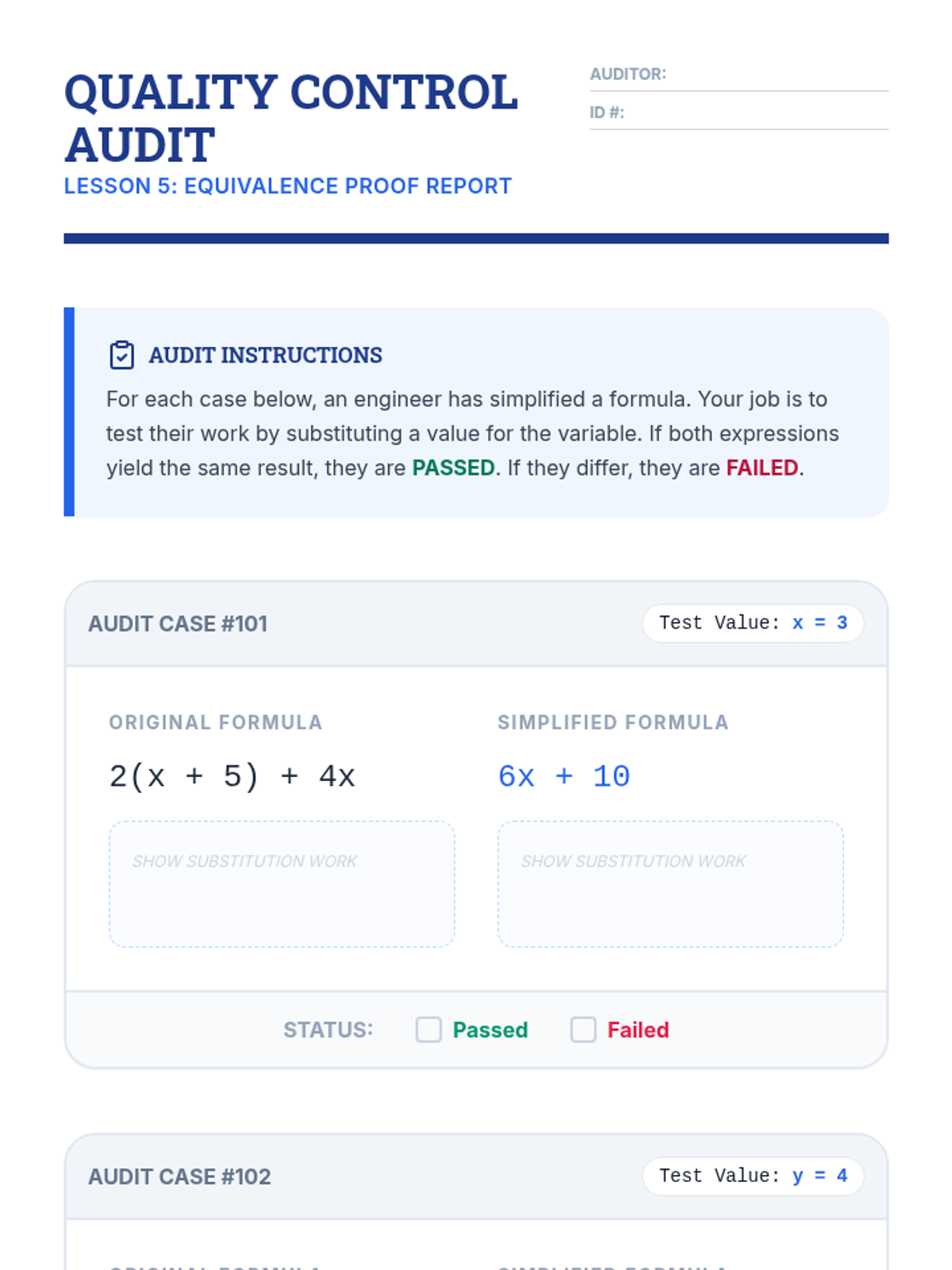The height and width of the screenshot is (1270, 952).
Task: Check the Passed checkbox for case #101
Action: pyautogui.click(x=429, y=1029)
